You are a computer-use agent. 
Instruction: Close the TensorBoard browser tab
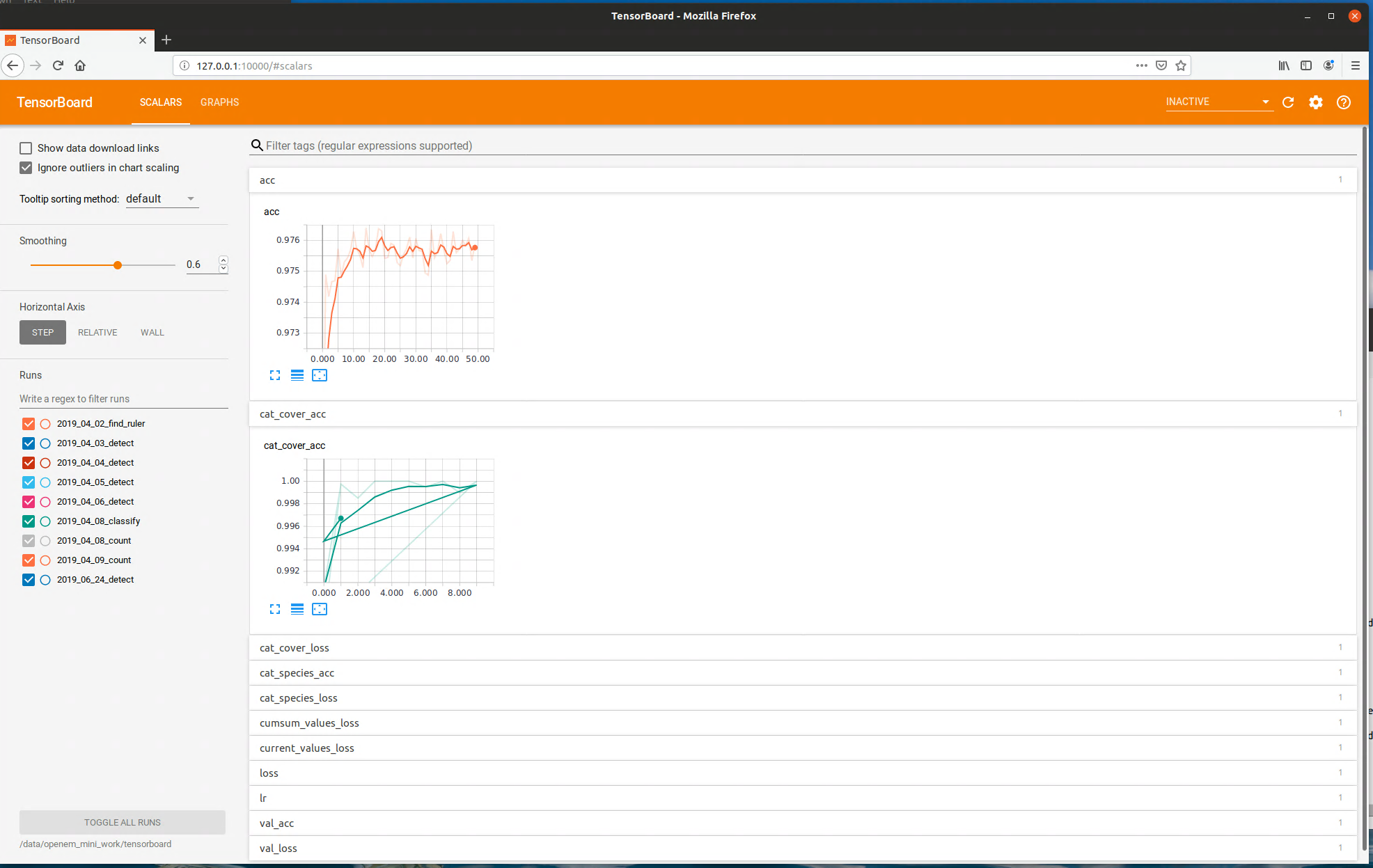coord(143,40)
